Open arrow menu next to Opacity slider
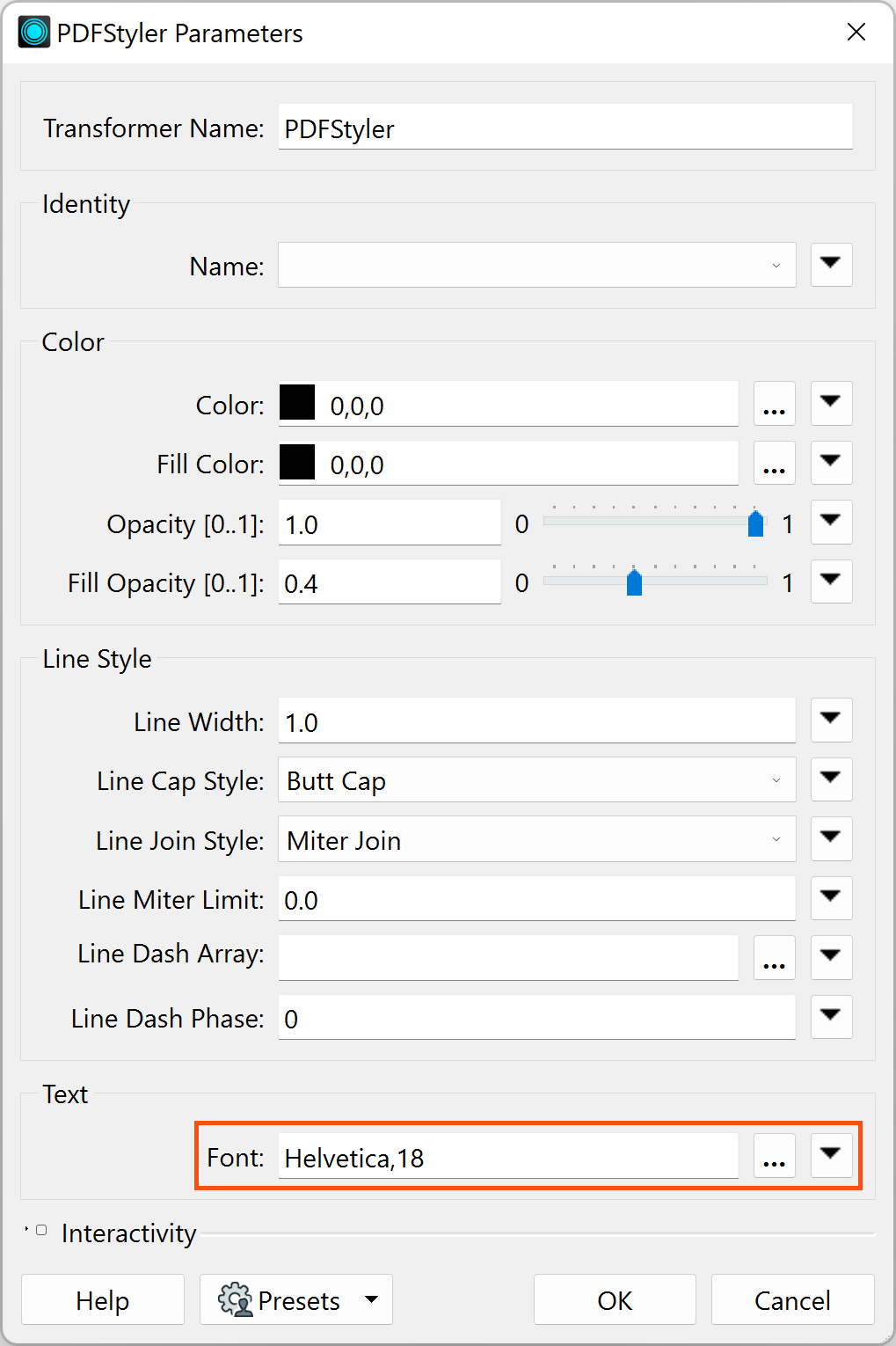 pyautogui.click(x=831, y=522)
